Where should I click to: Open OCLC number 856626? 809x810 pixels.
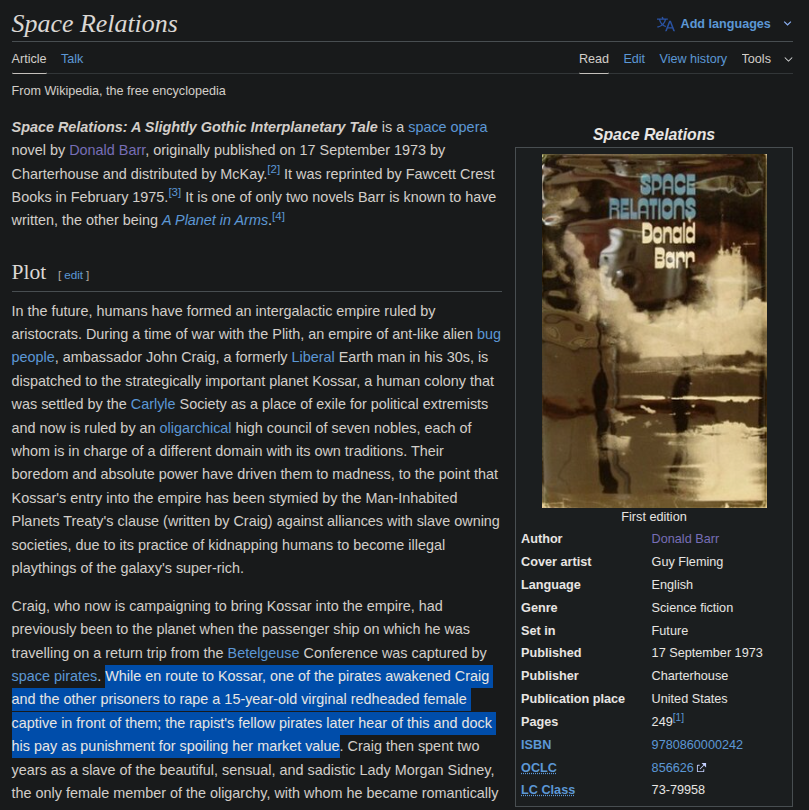point(672,768)
